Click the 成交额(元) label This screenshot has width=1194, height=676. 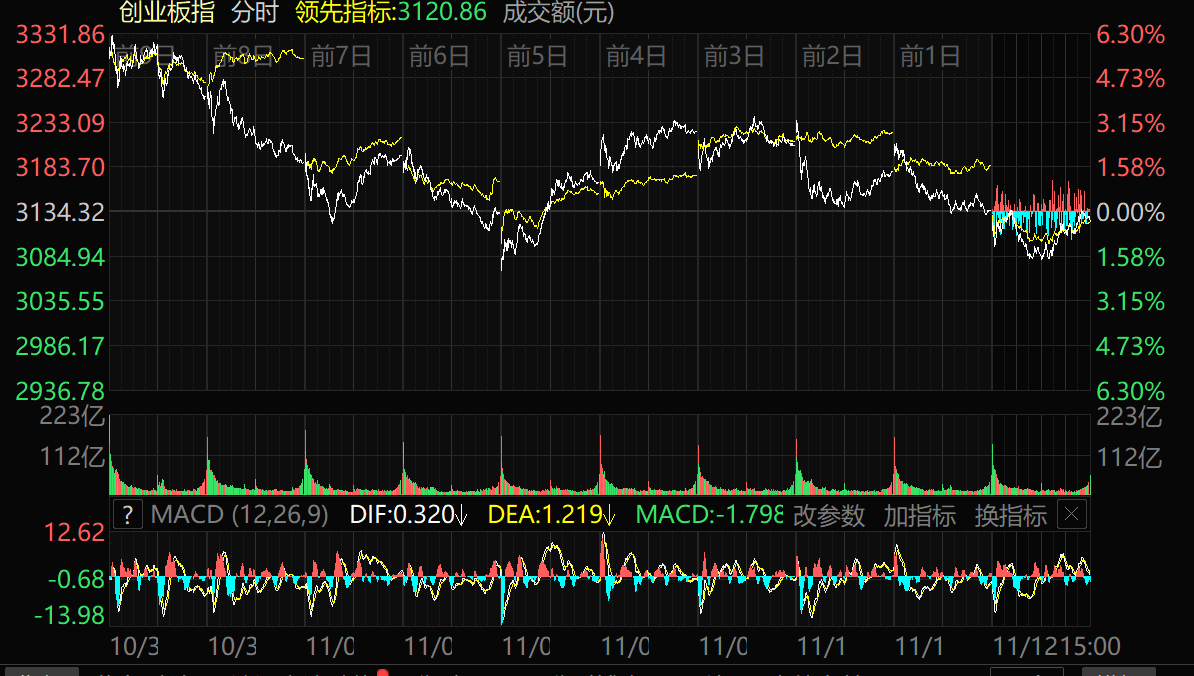[x=558, y=12]
